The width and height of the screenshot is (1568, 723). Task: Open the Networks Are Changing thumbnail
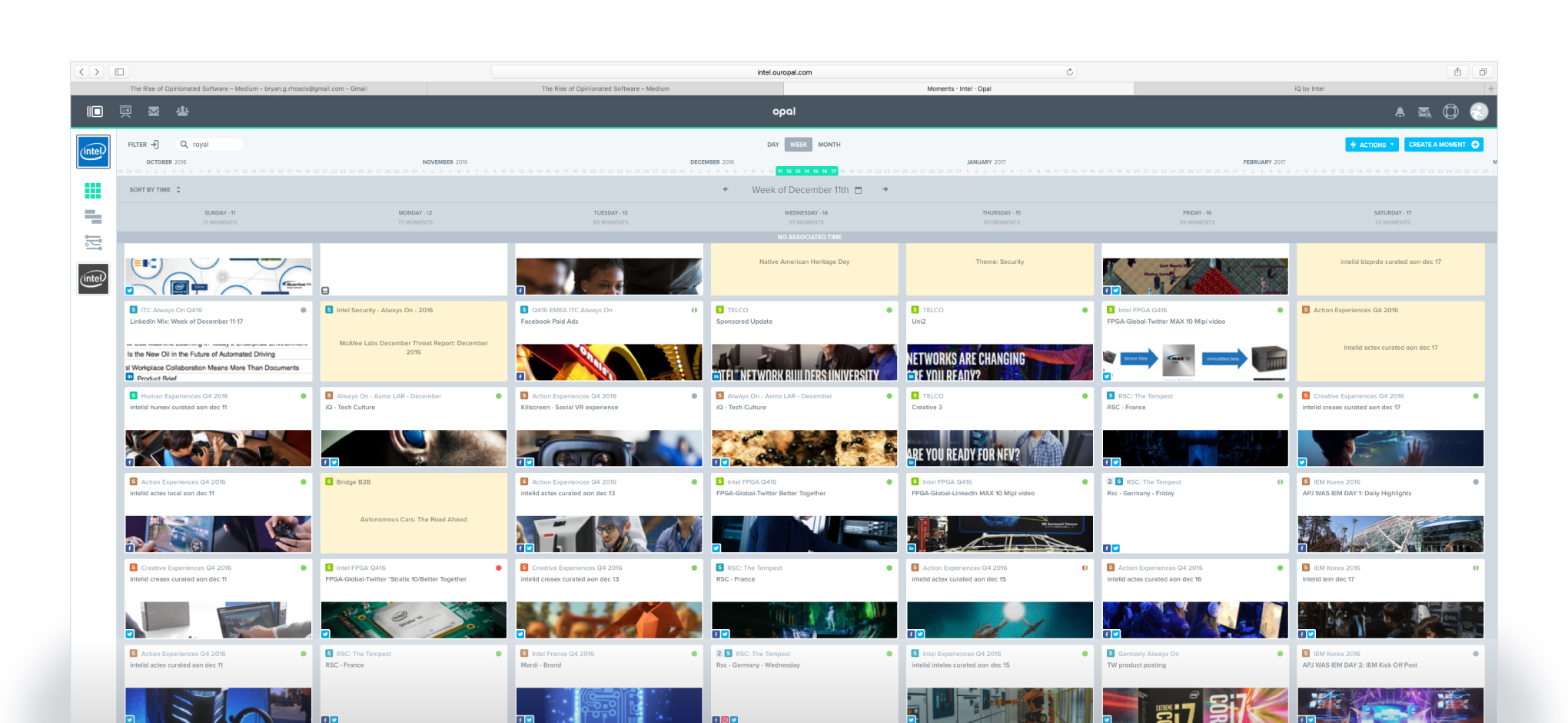tap(999, 362)
